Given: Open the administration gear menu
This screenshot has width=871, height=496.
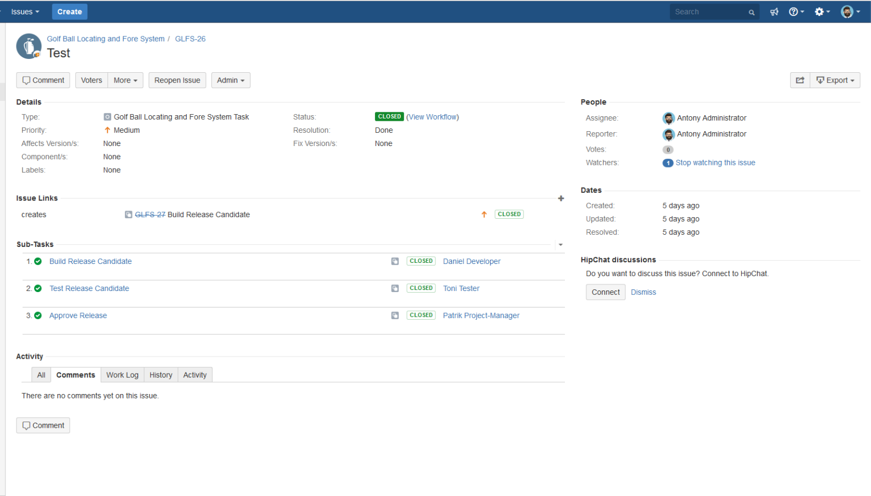Looking at the screenshot, I should coord(822,12).
